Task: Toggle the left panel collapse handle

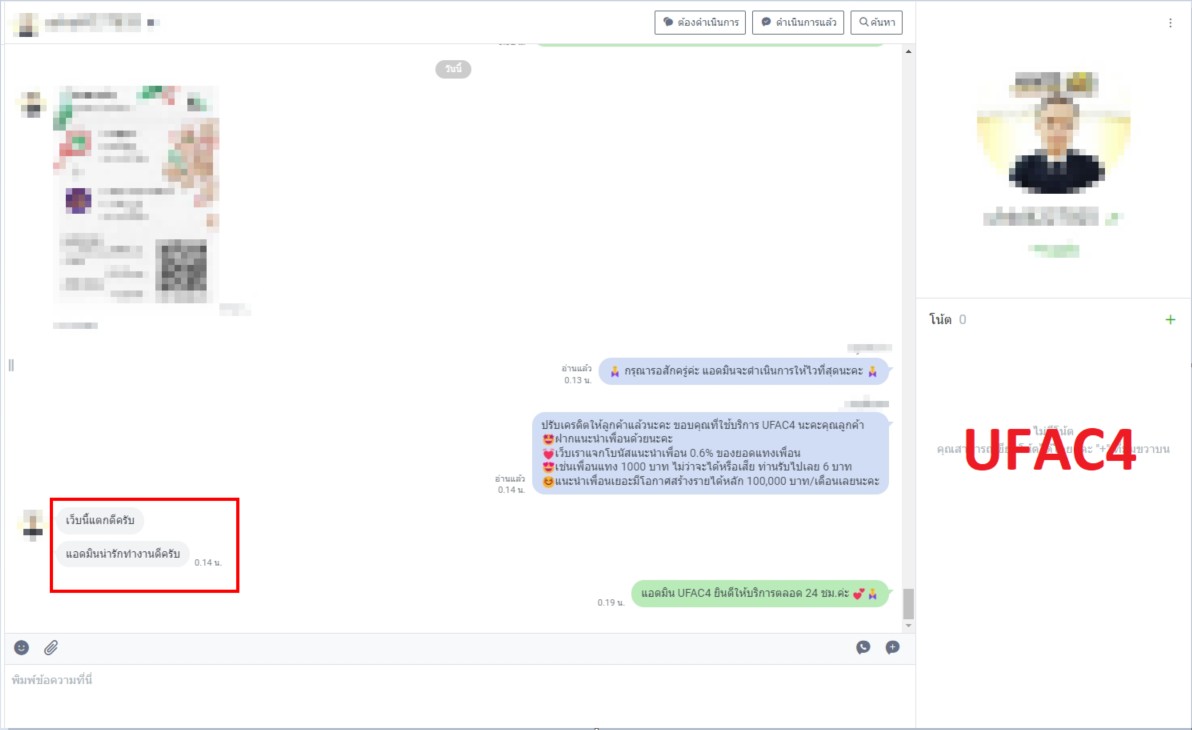Action: tap(11, 365)
